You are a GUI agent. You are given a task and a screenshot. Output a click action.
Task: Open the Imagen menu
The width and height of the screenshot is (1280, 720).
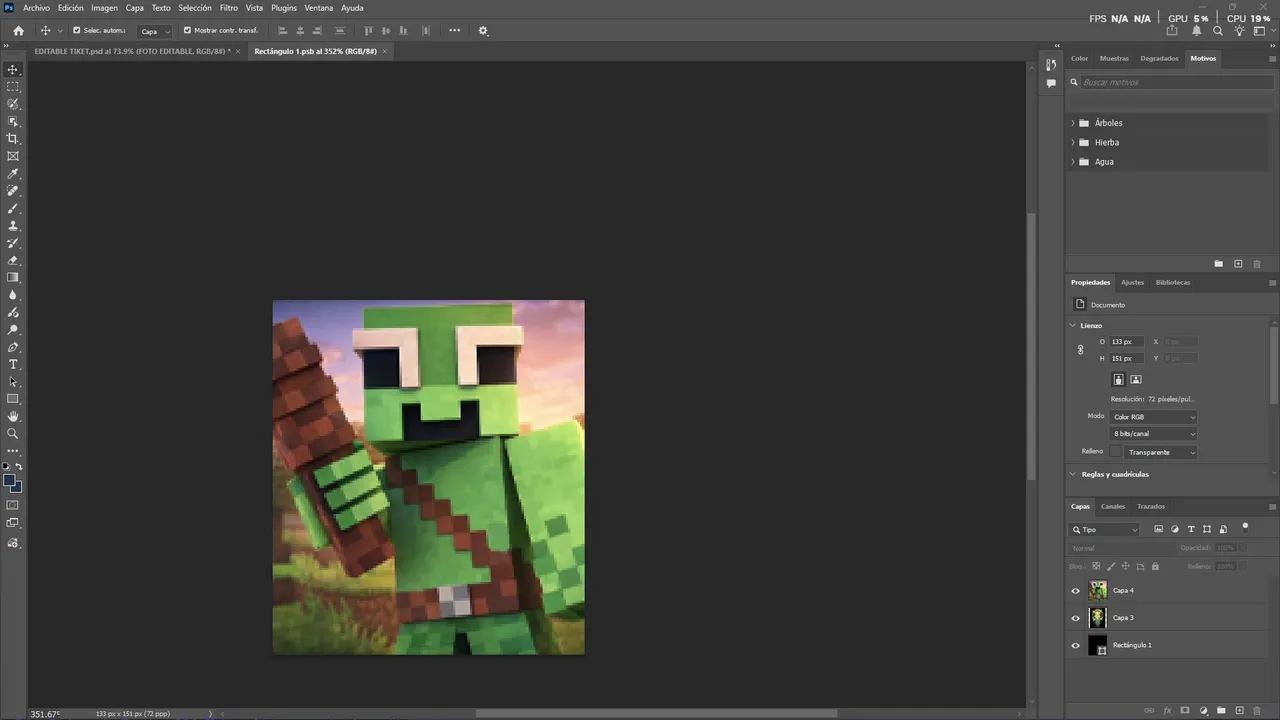point(105,8)
